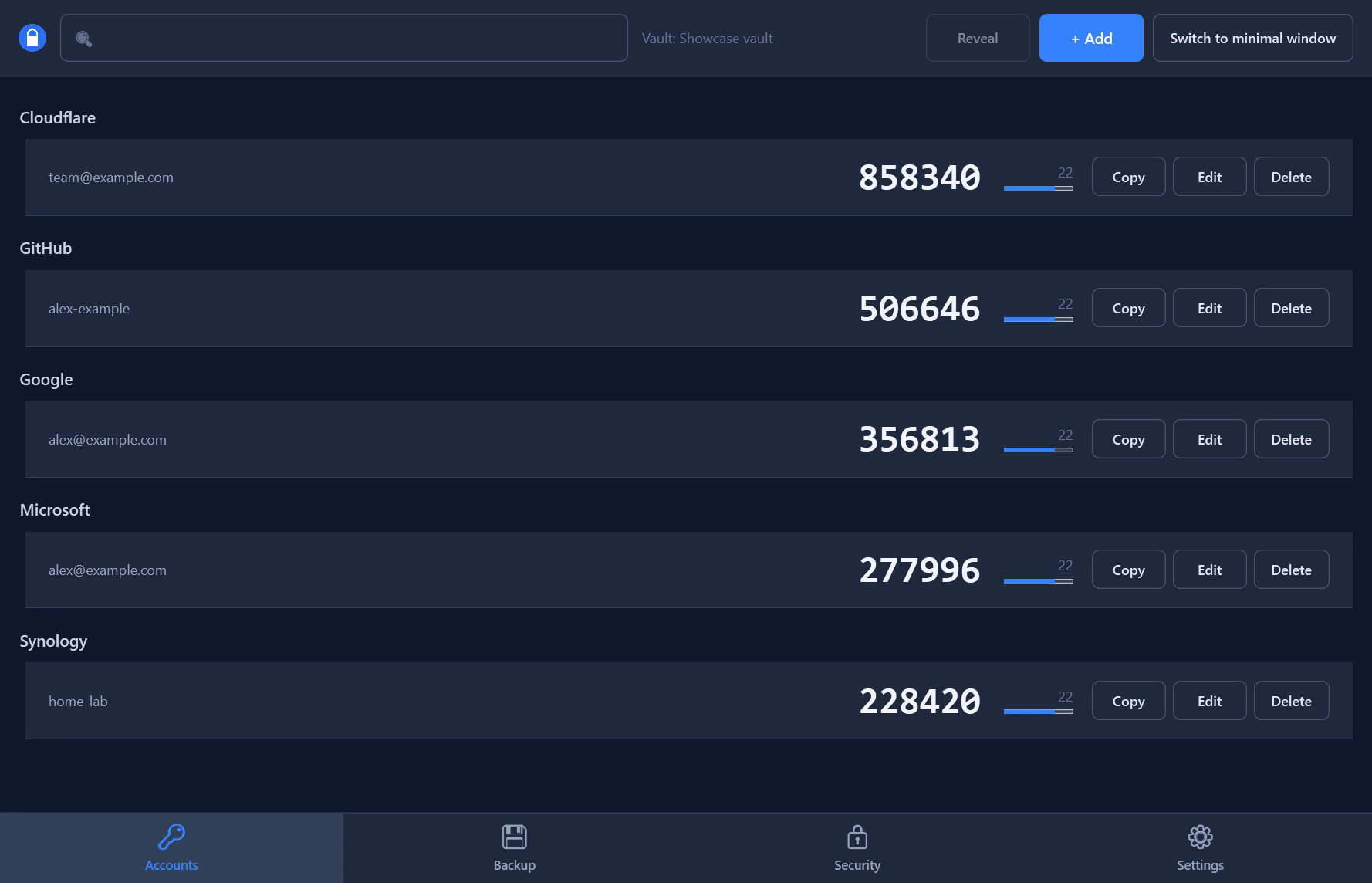Image resolution: width=1372 pixels, height=883 pixels.
Task: Click the GitHub group heading
Action: (x=46, y=248)
